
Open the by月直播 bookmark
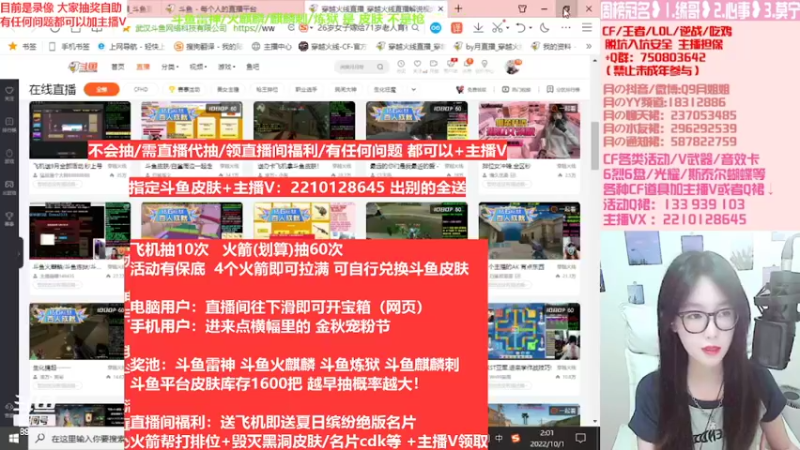(489, 46)
